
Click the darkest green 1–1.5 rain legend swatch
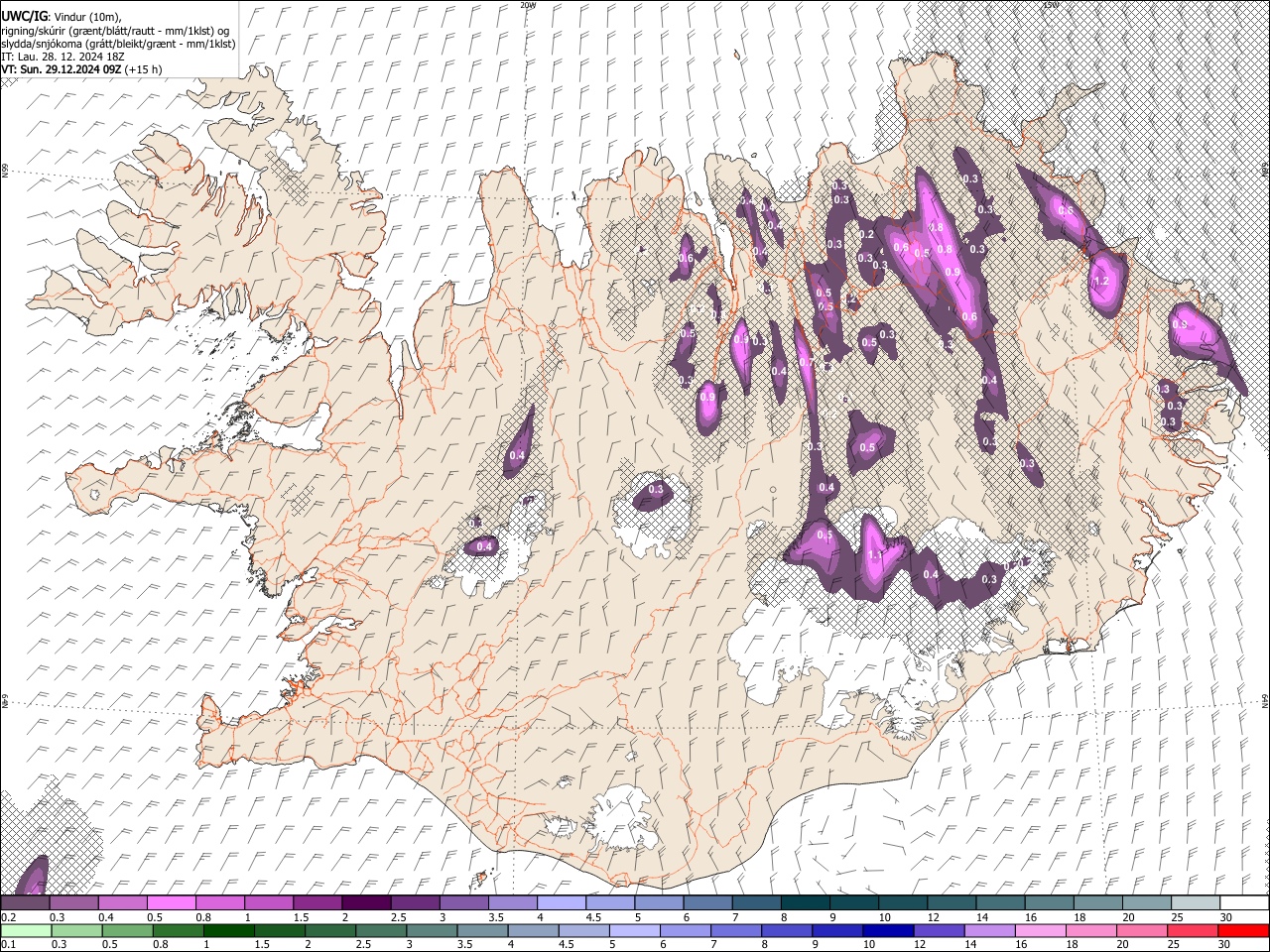pos(229,930)
